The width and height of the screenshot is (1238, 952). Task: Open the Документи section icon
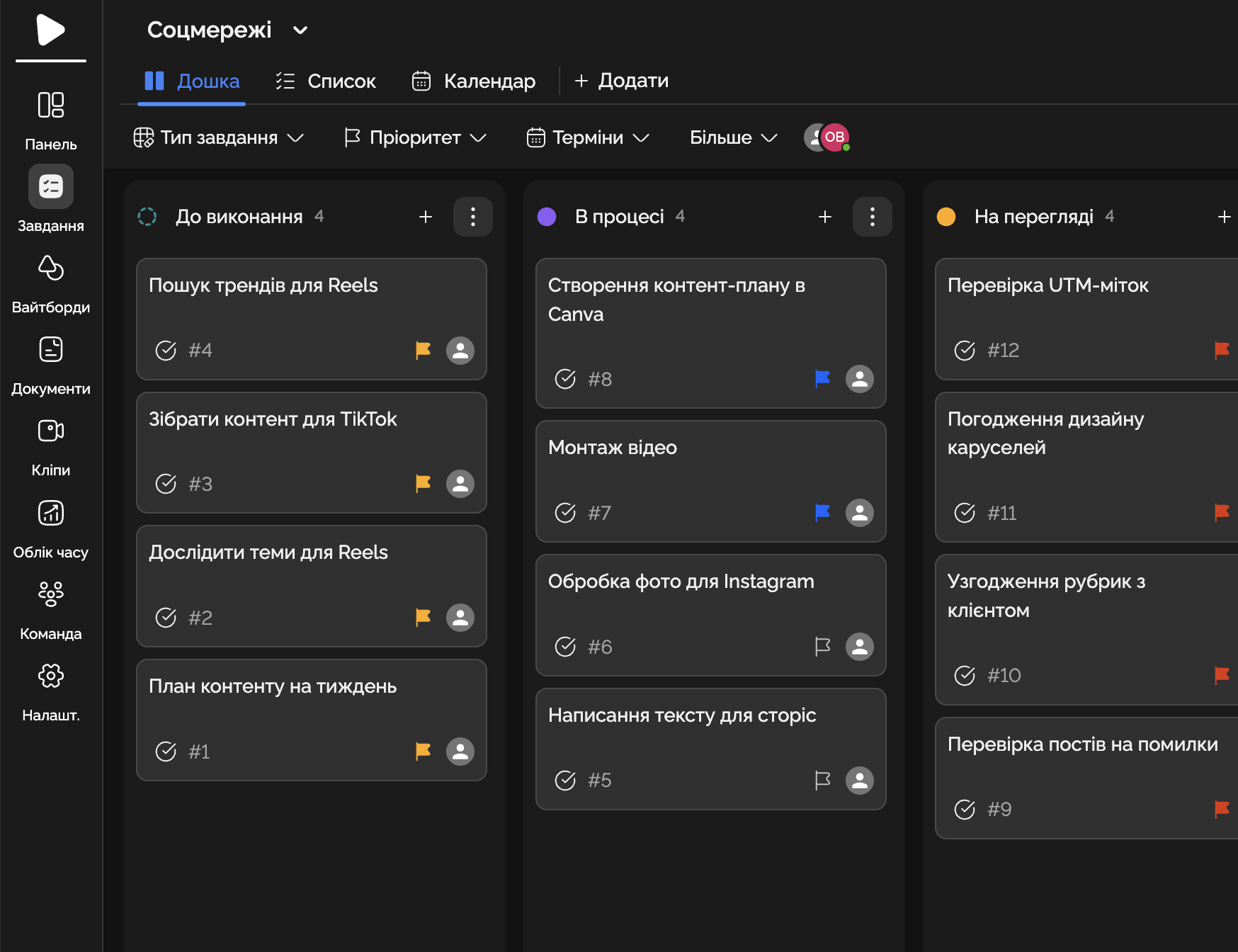(x=50, y=350)
